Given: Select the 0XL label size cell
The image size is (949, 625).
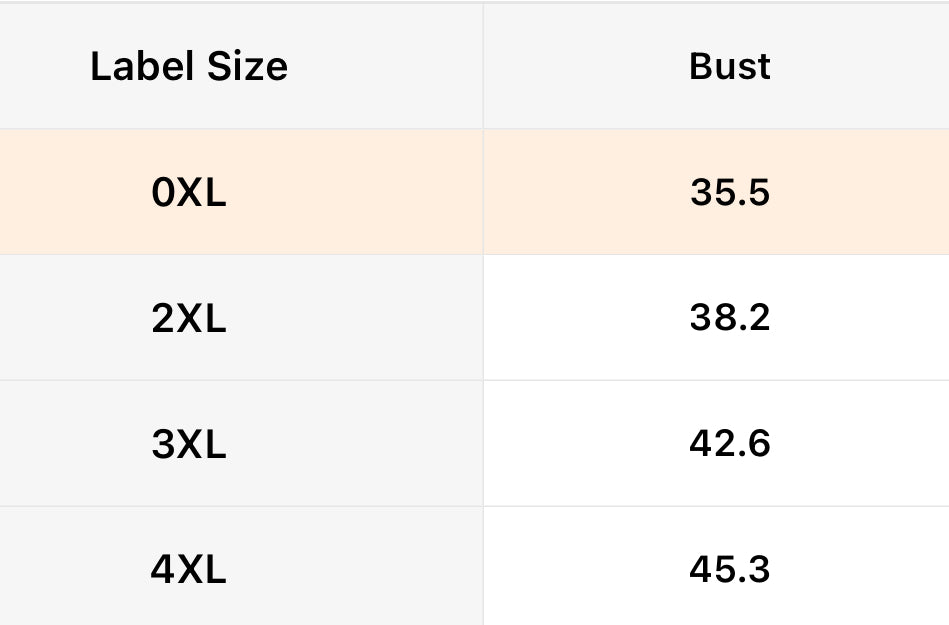Looking at the screenshot, I should coord(189,193).
